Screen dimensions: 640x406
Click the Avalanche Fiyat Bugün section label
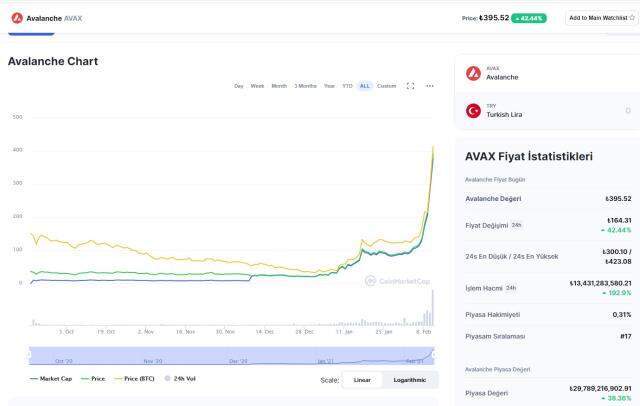495,180
